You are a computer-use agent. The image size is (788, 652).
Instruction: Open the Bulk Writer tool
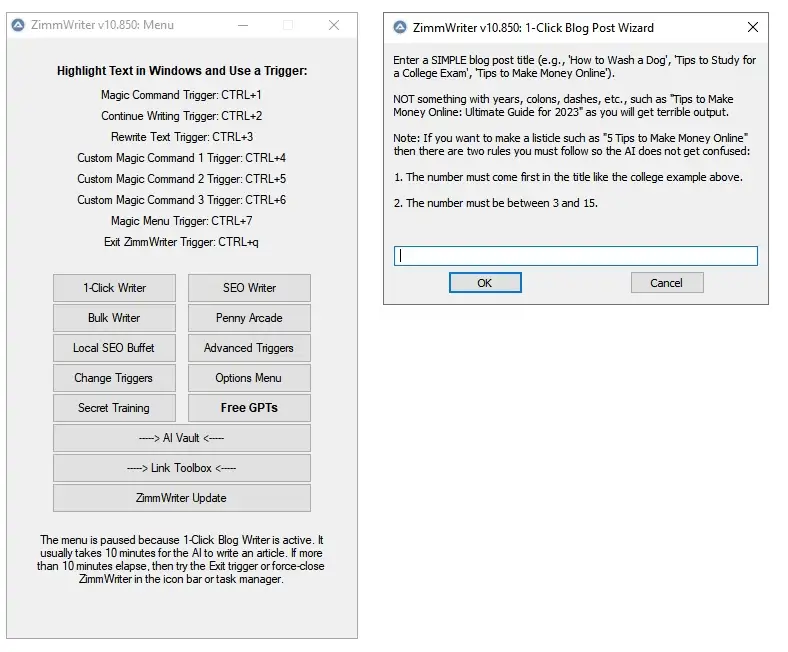tap(114, 318)
